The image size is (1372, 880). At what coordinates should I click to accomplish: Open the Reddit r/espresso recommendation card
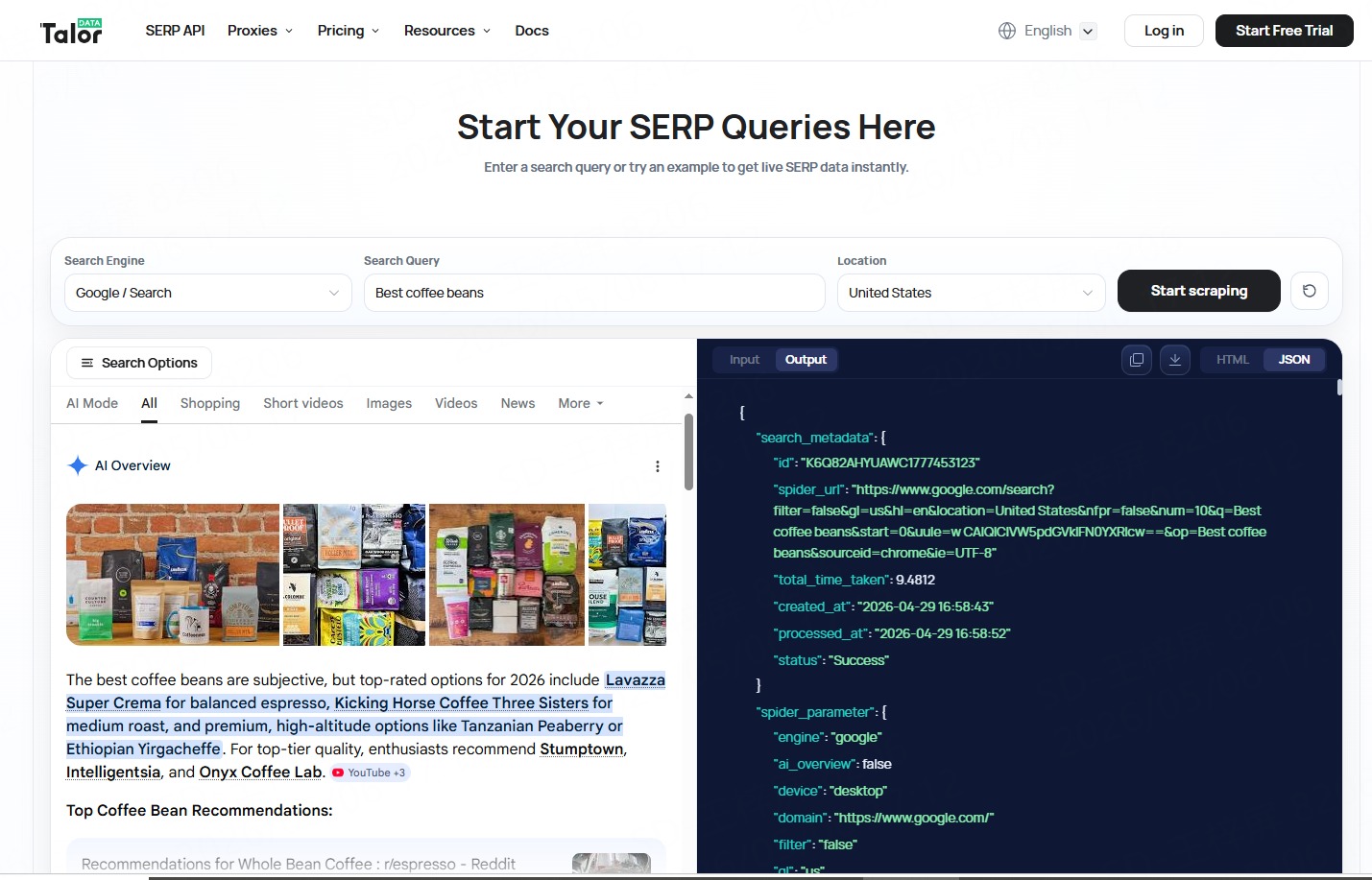(x=366, y=857)
